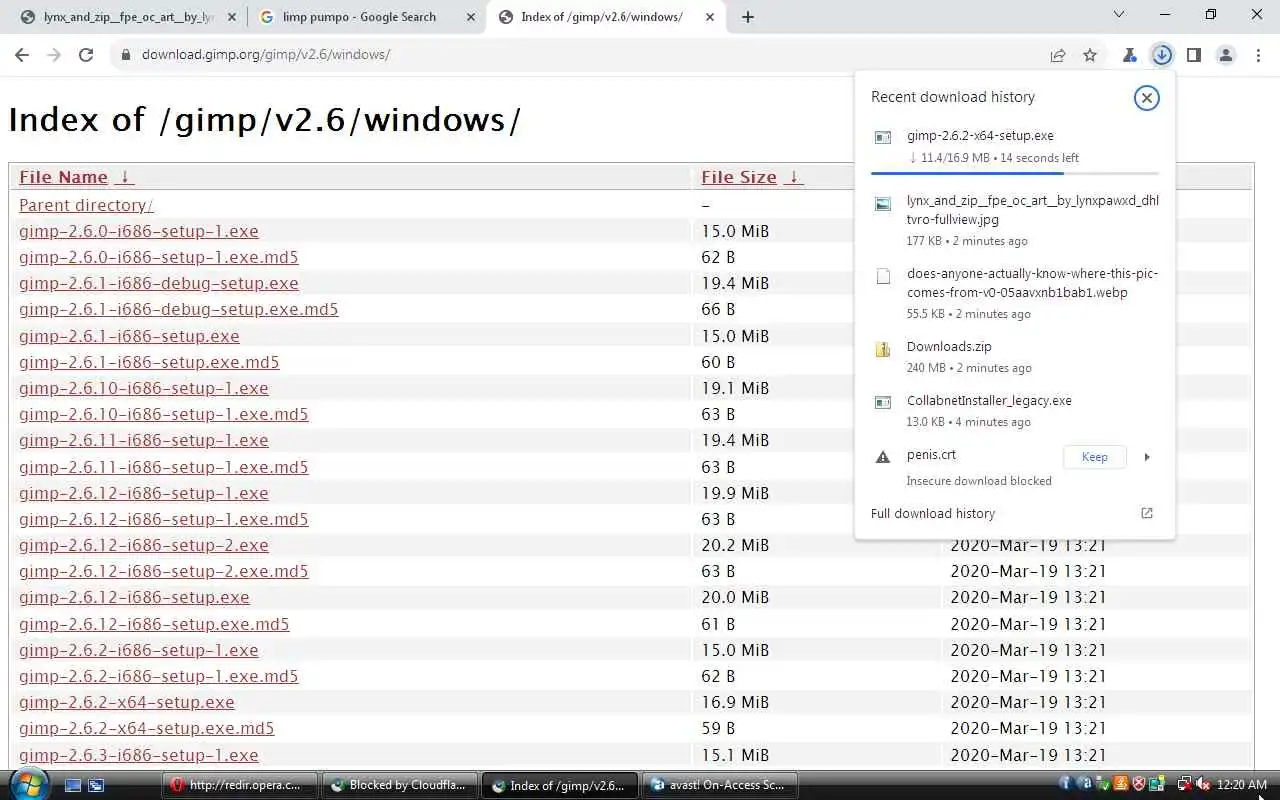Open the tab search chevron
The height and width of the screenshot is (800, 1280).
coord(1118,15)
